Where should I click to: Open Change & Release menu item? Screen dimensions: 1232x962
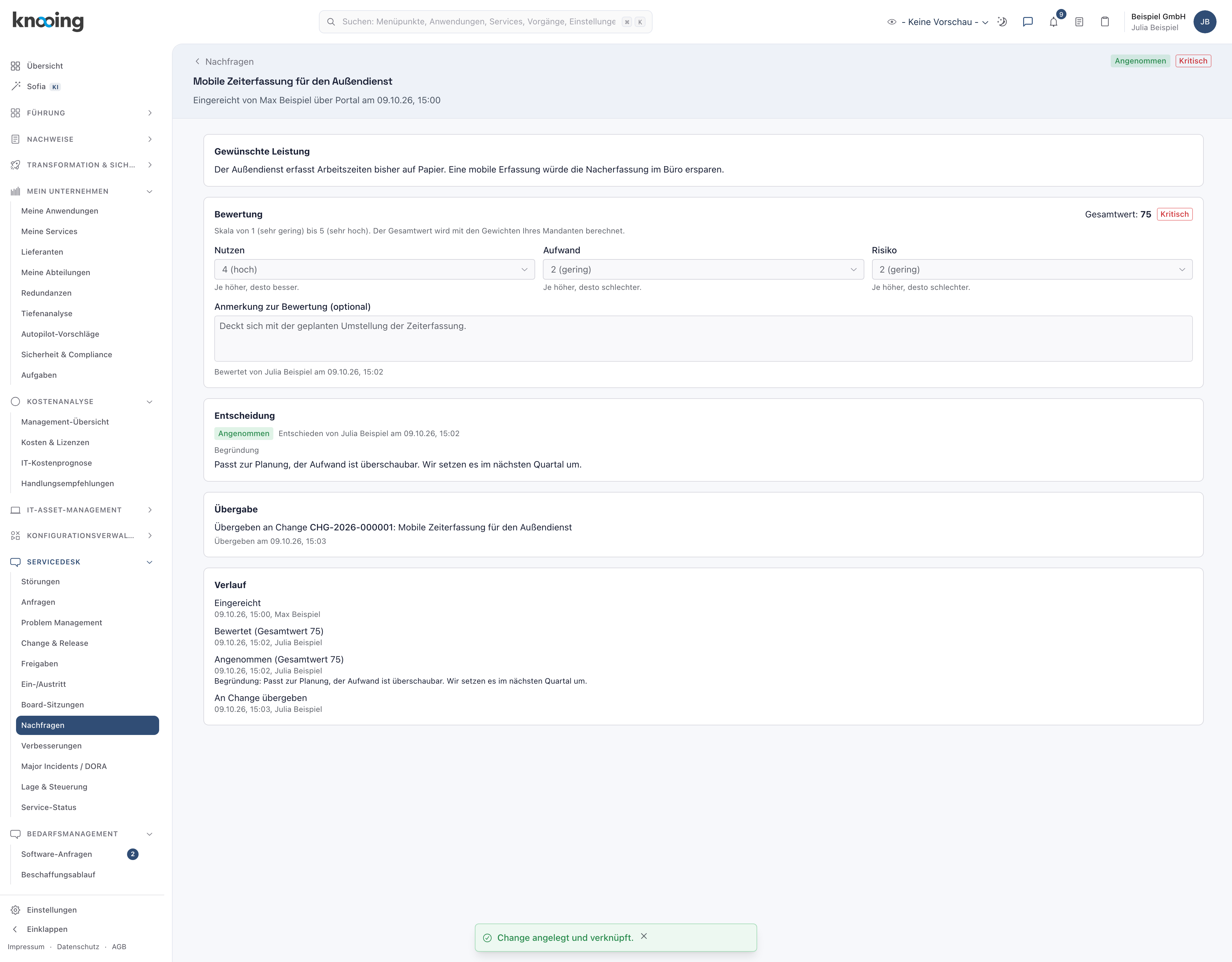(88, 643)
